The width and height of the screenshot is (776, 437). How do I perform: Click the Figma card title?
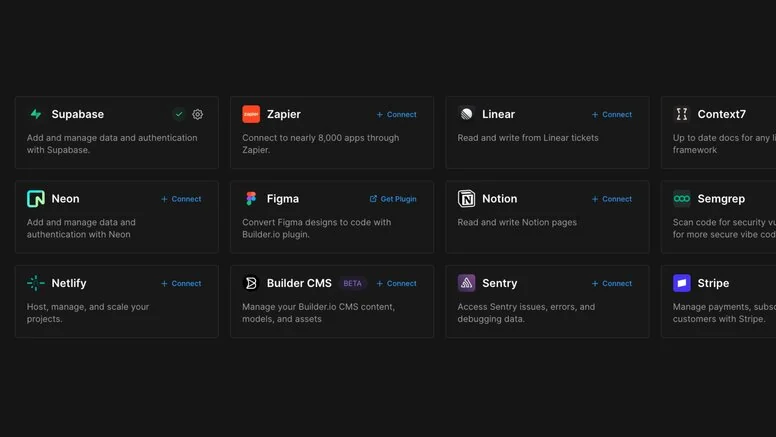(283, 199)
